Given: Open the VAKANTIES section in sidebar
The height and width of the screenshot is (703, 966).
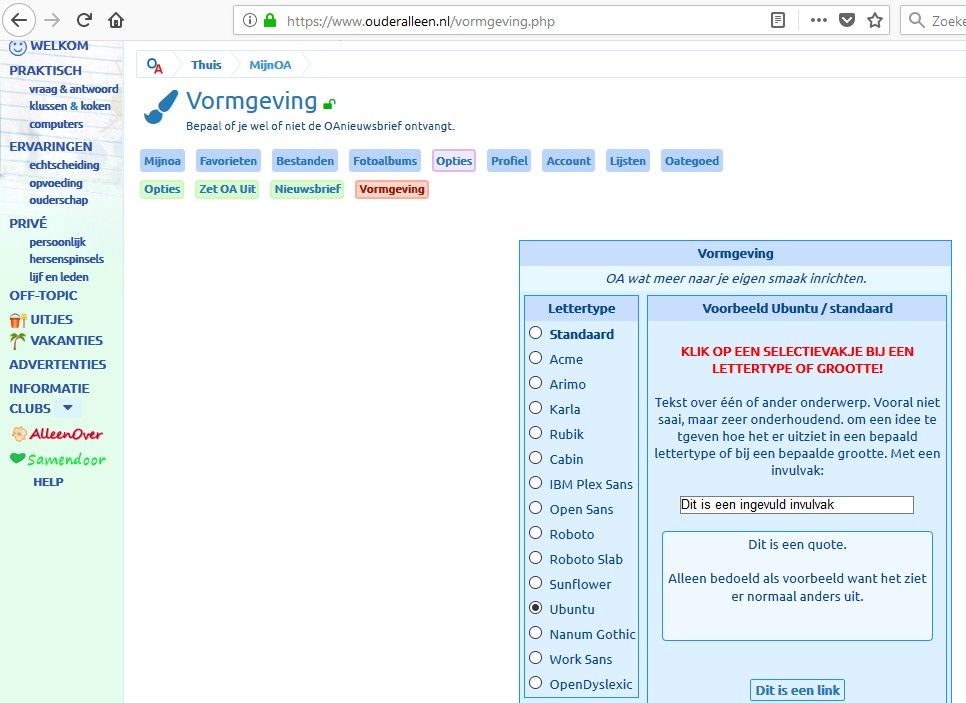Looking at the screenshot, I should pos(66,341).
